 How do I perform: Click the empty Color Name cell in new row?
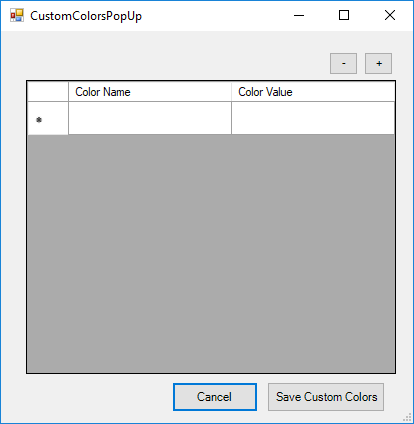pyautogui.click(x=150, y=118)
